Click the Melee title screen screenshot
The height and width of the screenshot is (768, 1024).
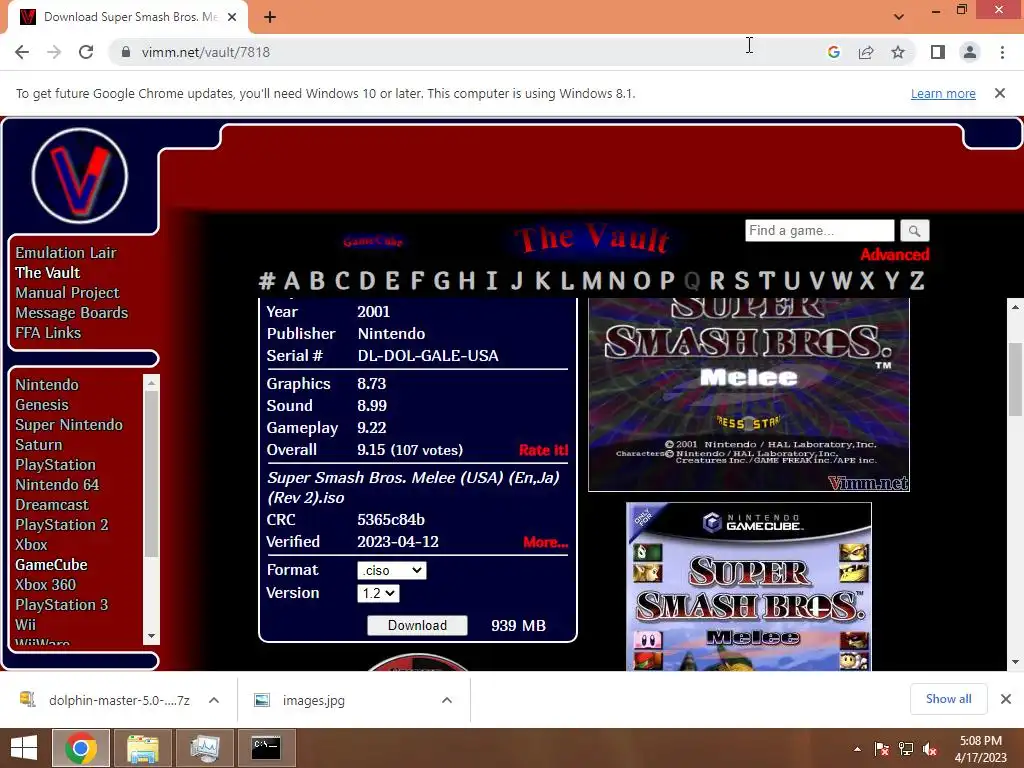click(749, 394)
